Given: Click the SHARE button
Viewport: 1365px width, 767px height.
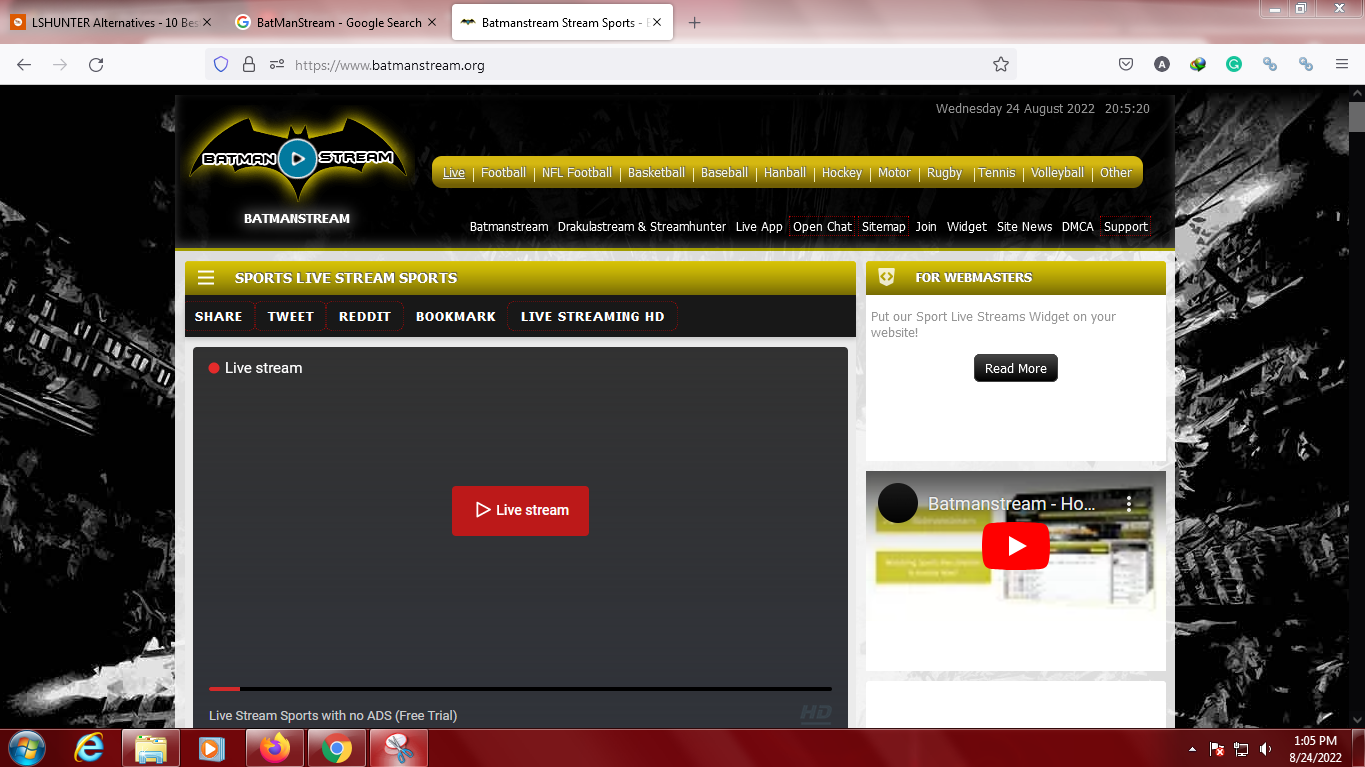Looking at the screenshot, I should pyautogui.click(x=219, y=316).
